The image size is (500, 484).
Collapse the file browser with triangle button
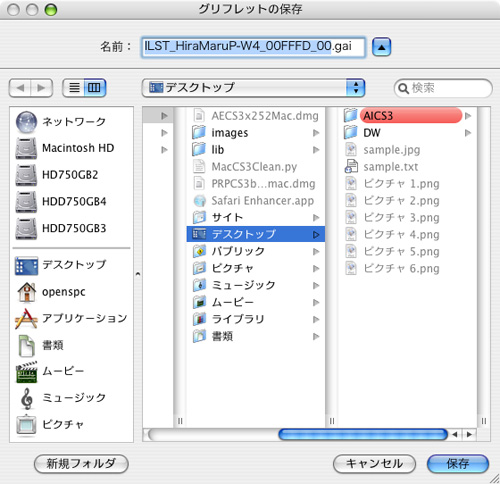381,47
